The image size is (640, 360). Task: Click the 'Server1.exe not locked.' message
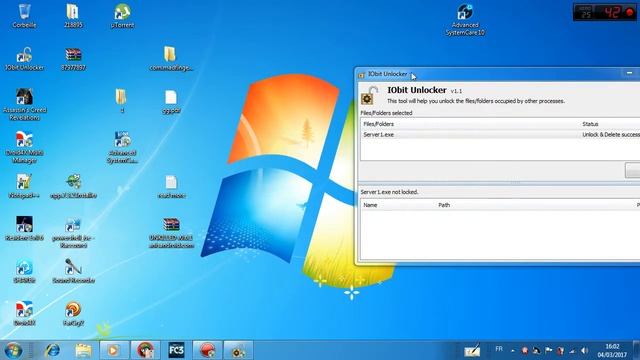coord(389,192)
